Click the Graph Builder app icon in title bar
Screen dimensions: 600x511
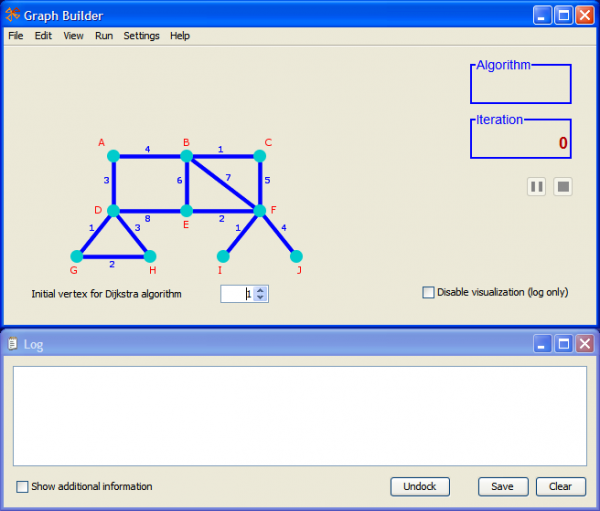pyautogui.click(x=13, y=15)
